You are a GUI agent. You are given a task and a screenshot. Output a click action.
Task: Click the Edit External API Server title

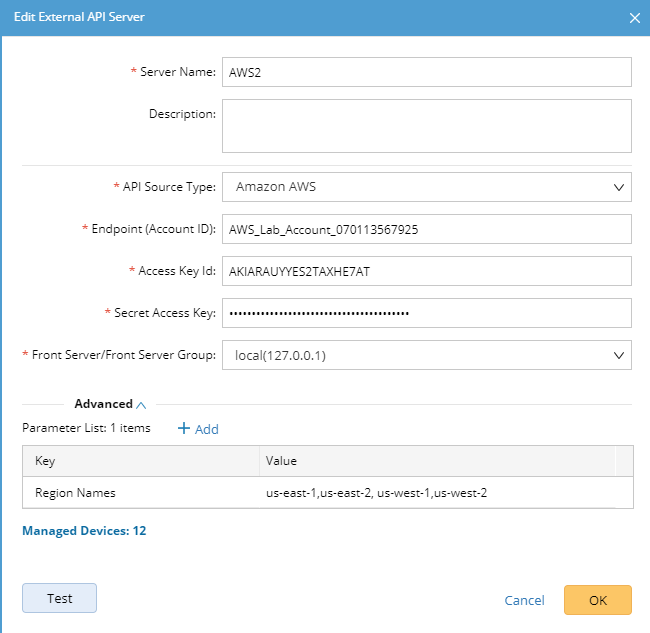[79, 17]
